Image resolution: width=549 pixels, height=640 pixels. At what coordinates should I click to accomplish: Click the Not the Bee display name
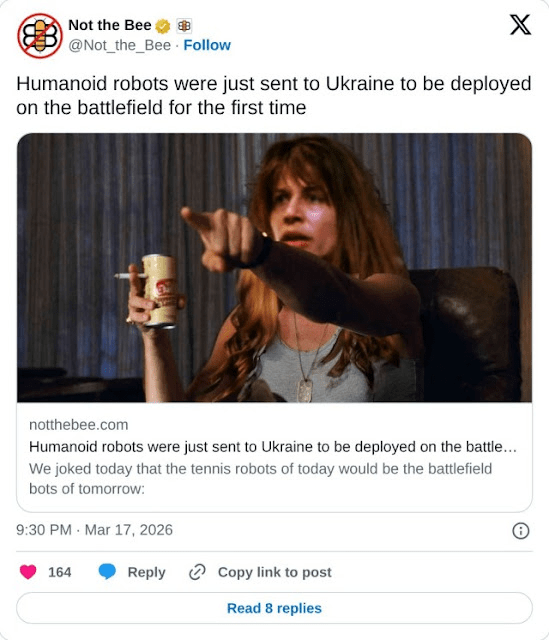point(110,25)
